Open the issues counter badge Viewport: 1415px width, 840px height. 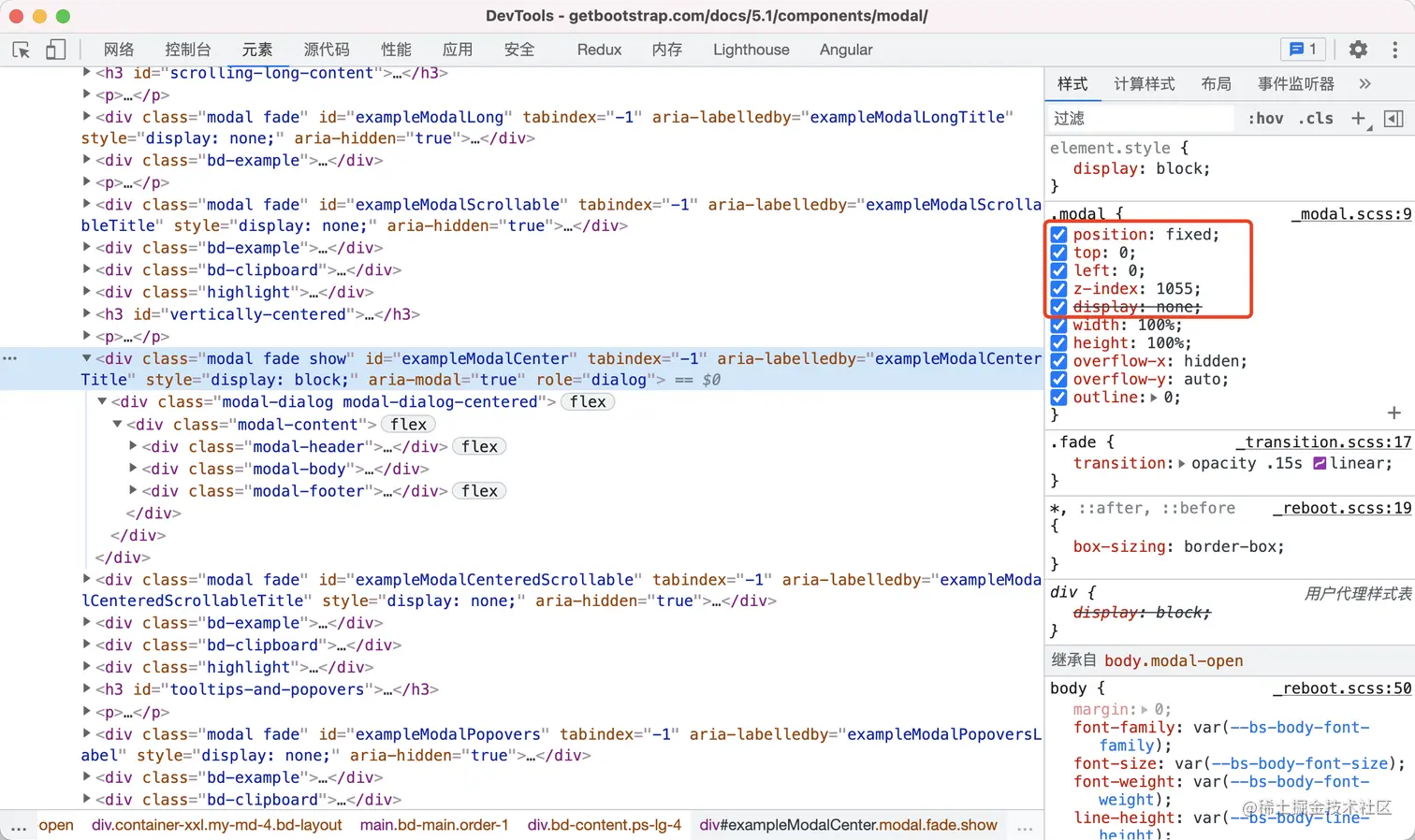click(1303, 50)
